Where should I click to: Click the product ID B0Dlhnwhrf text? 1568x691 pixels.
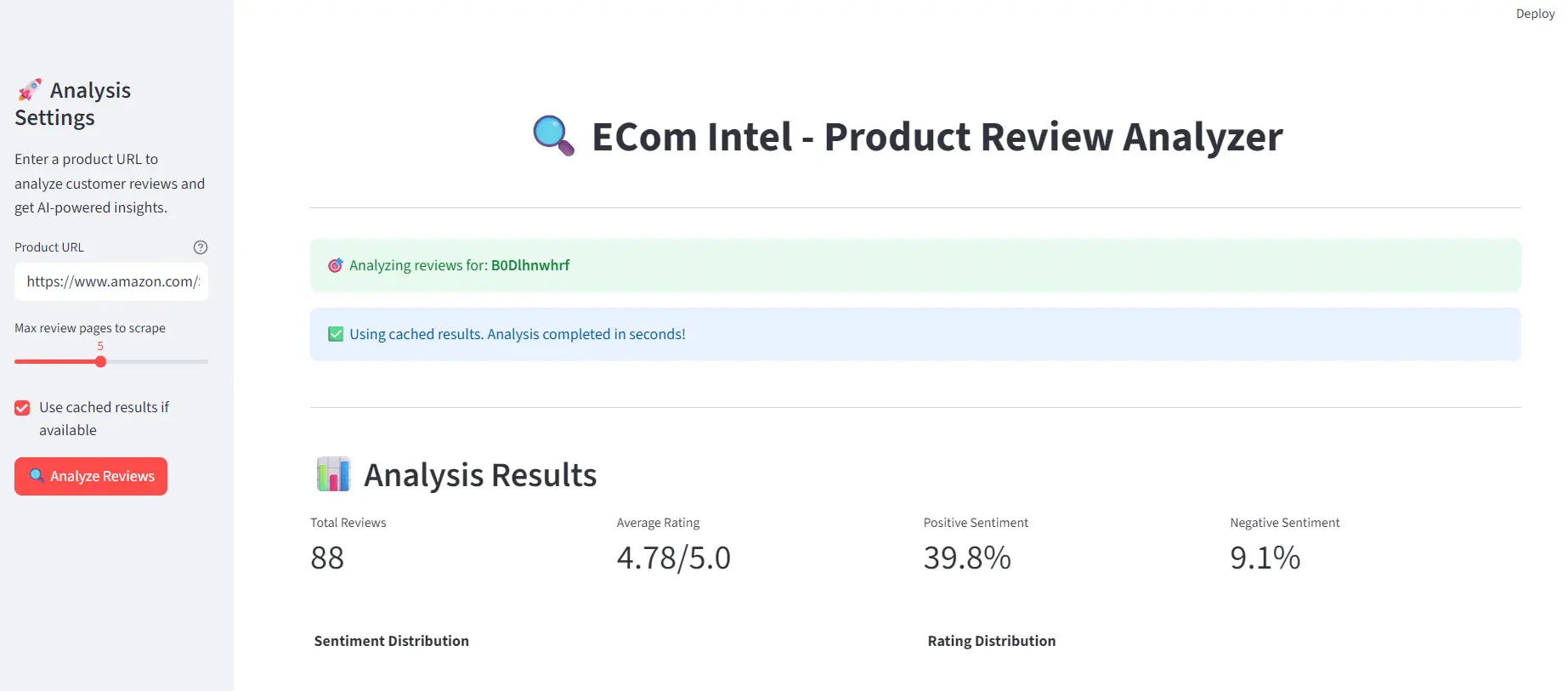pos(530,265)
